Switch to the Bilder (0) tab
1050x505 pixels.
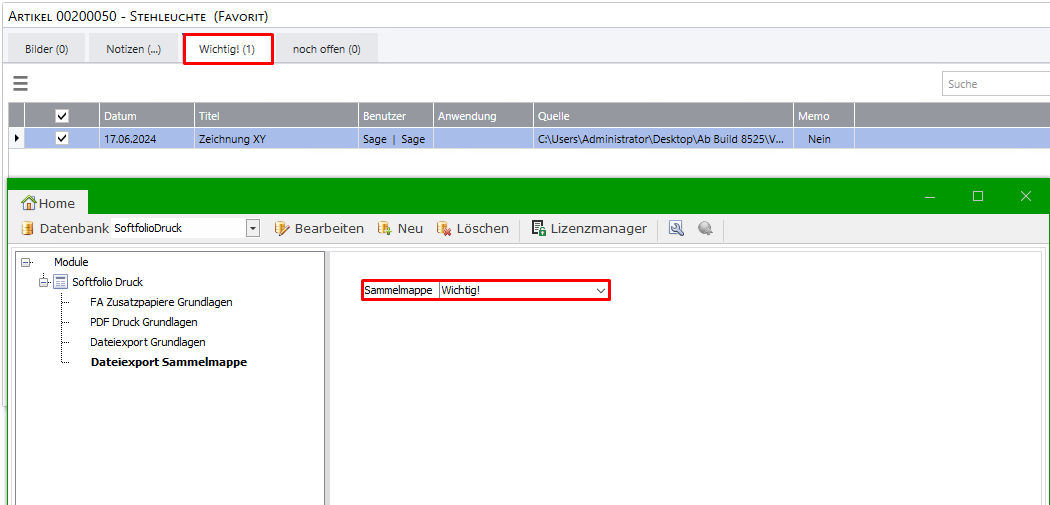46,49
